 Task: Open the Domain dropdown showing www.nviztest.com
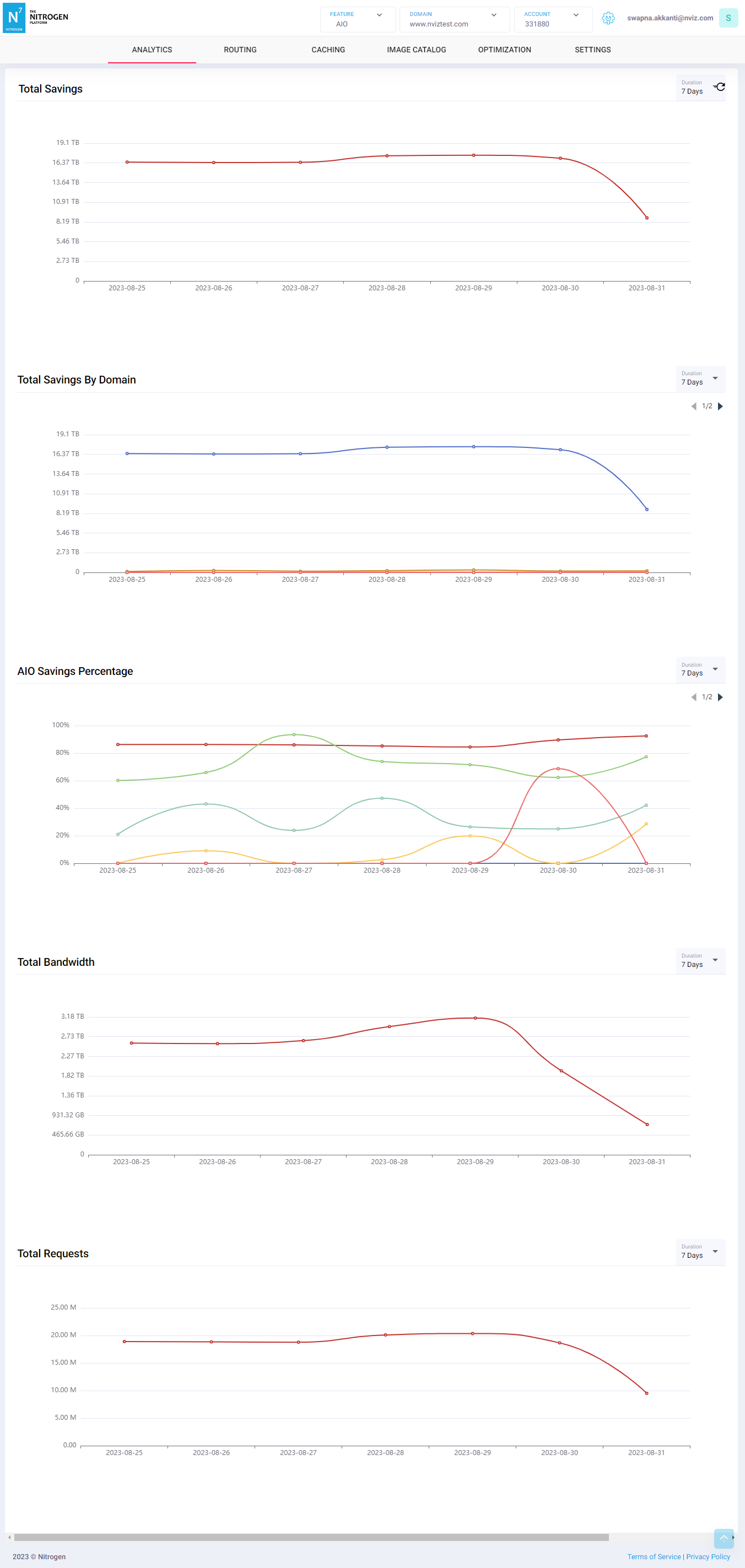tap(454, 19)
